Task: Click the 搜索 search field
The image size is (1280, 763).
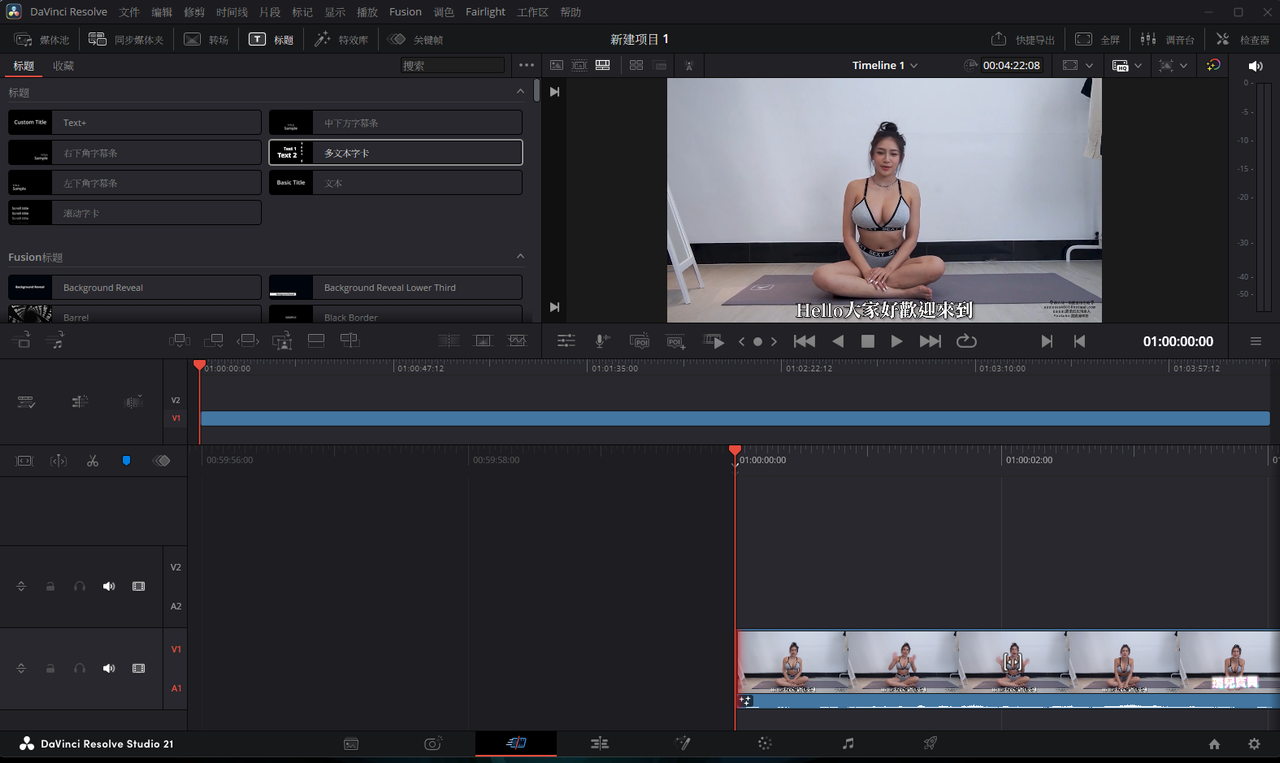Action: [x=453, y=65]
